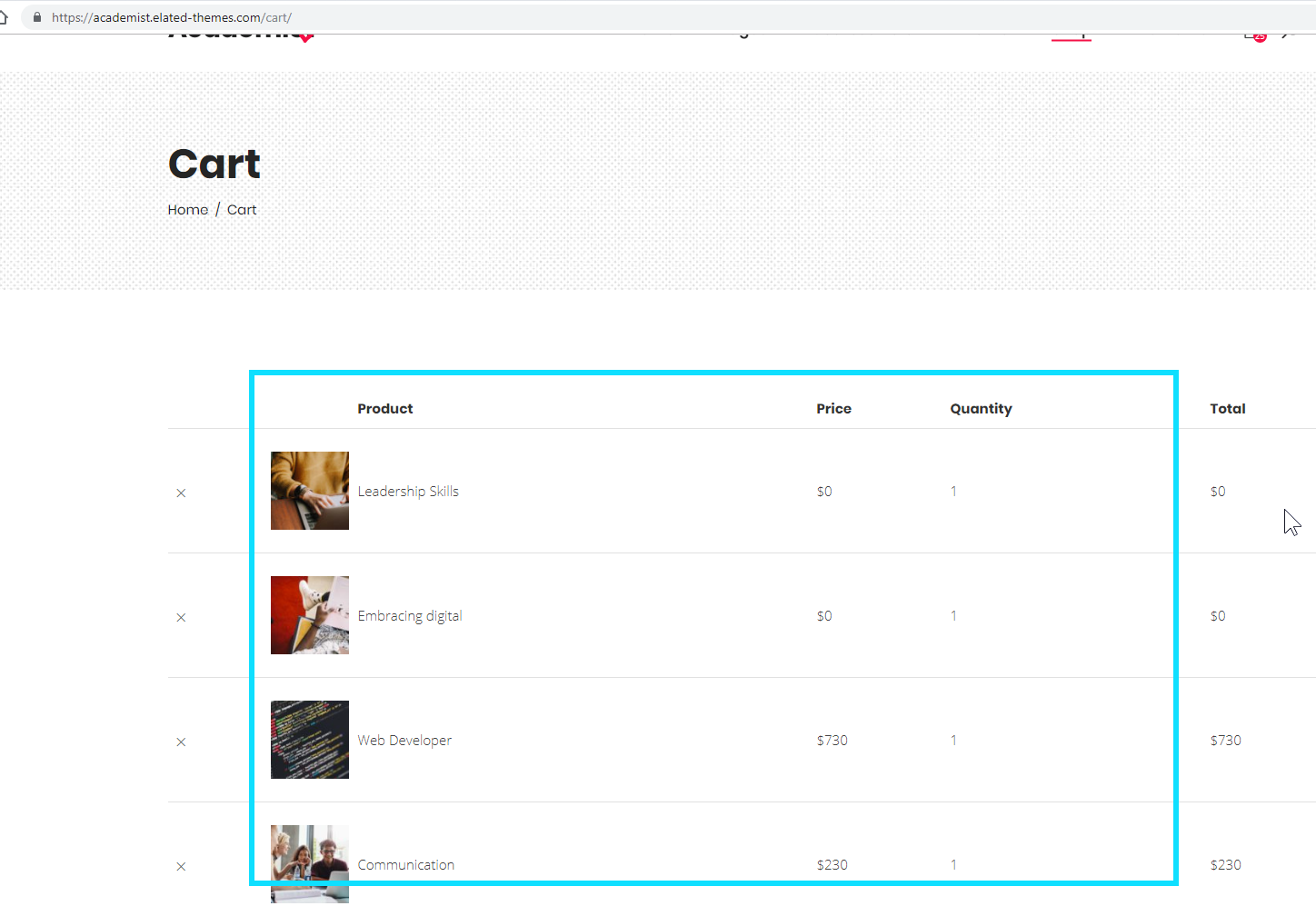The height and width of the screenshot is (906, 1316).
Task: Remove Leadership Skills from the cart
Action: point(181,493)
